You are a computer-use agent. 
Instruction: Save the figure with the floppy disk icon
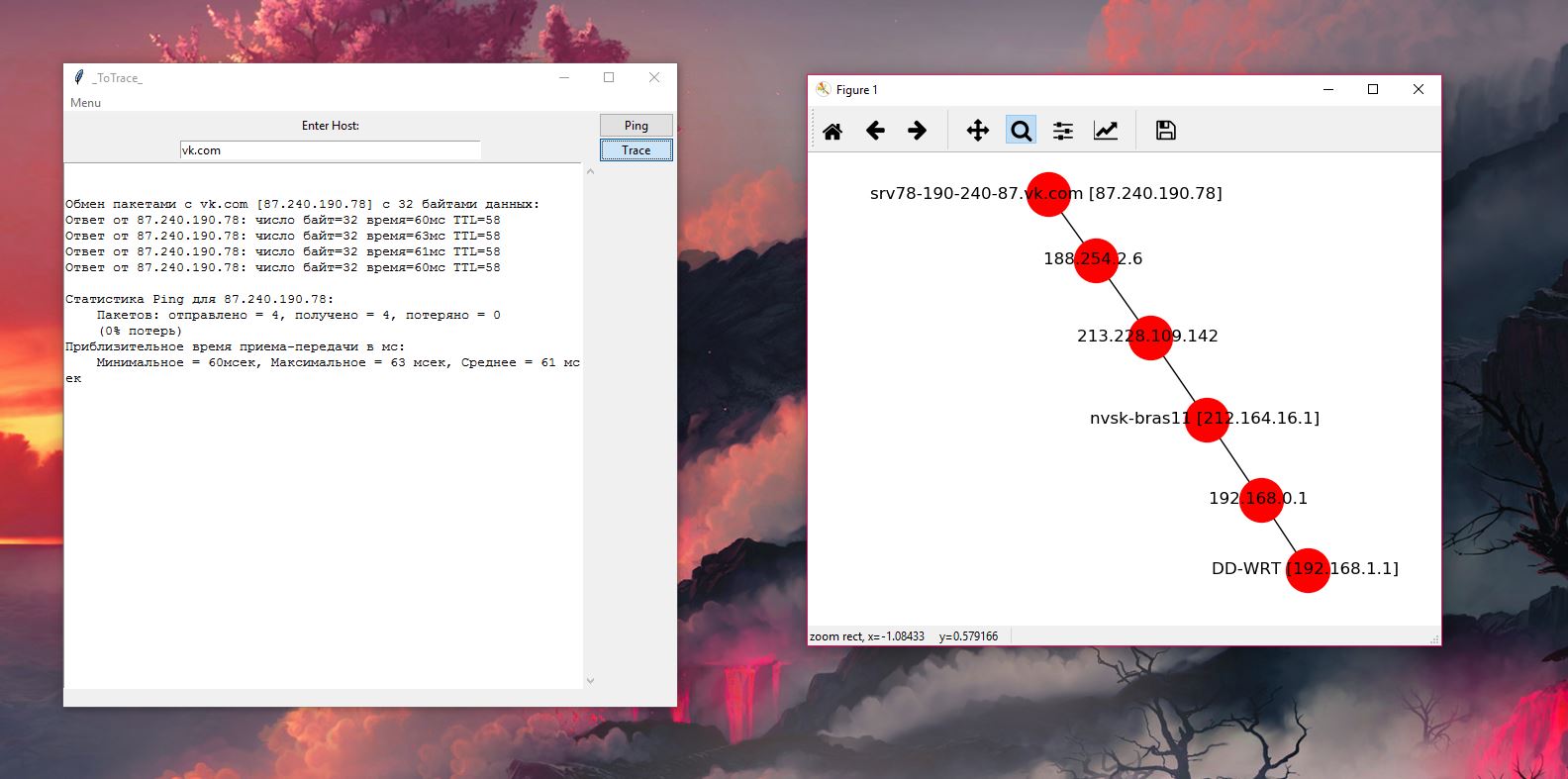point(1166,131)
